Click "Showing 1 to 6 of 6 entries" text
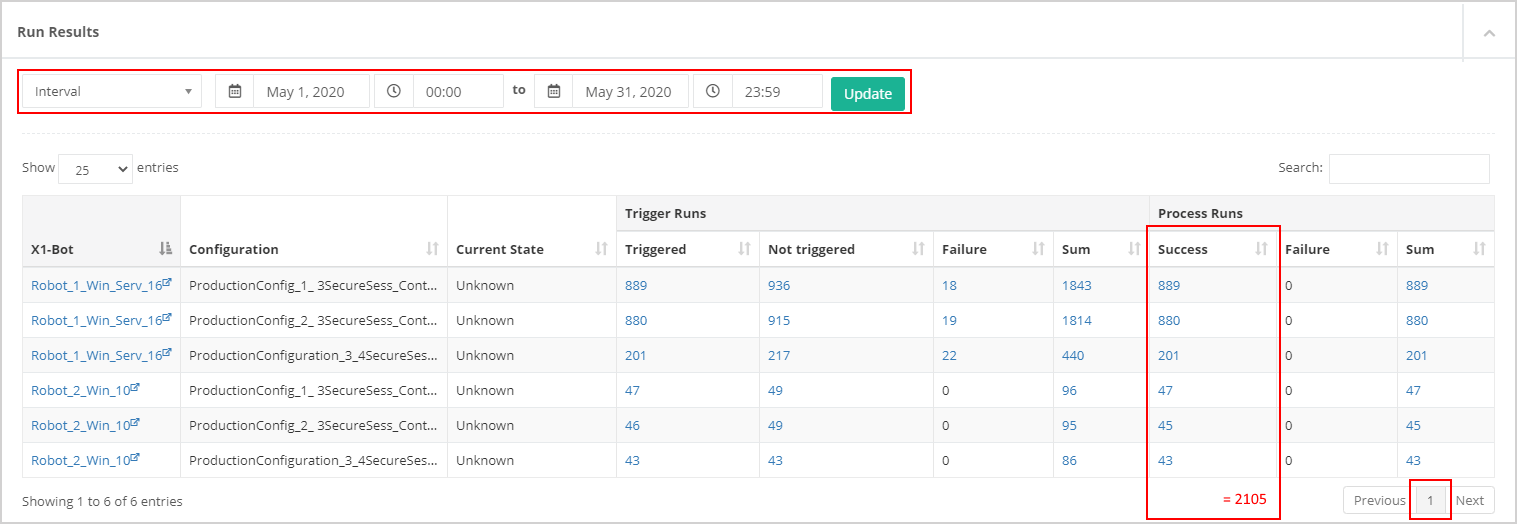This screenshot has height=524, width=1517. tap(102, 501)
